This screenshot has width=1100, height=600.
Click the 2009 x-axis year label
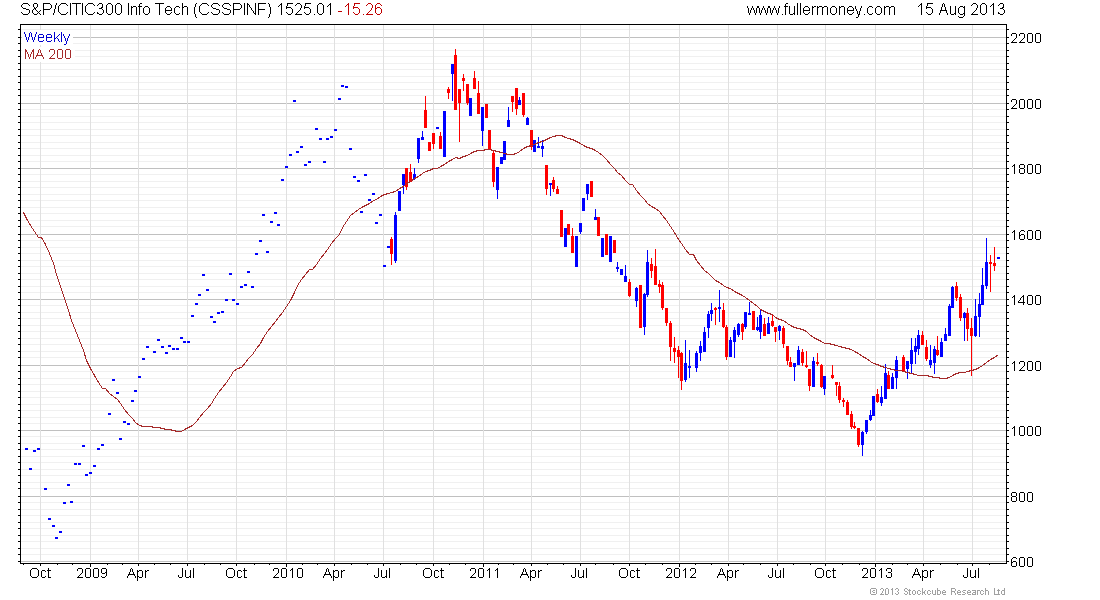point(92,573)
